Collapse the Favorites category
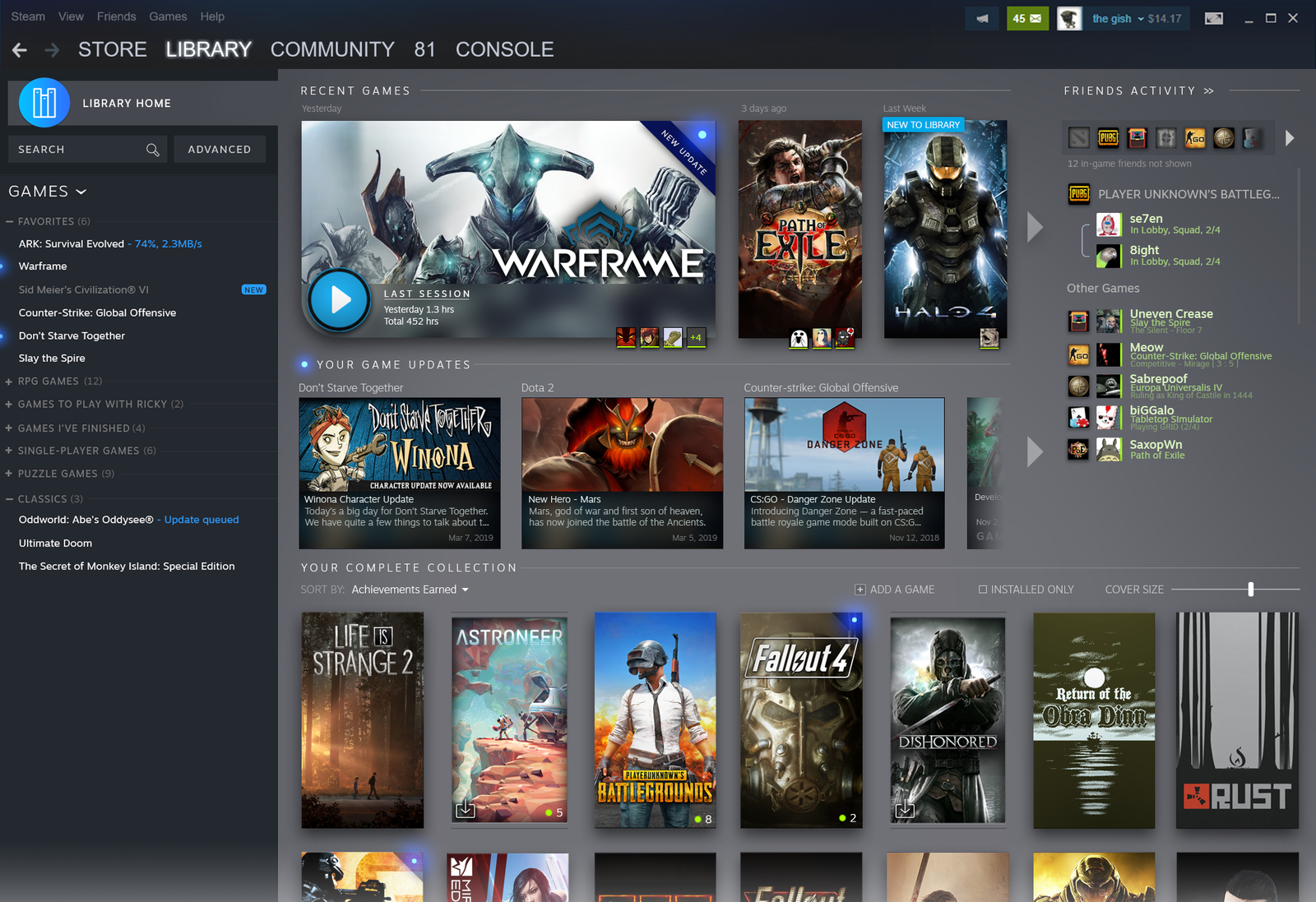Screen dimensions: 1316x902 coord(10,221)
